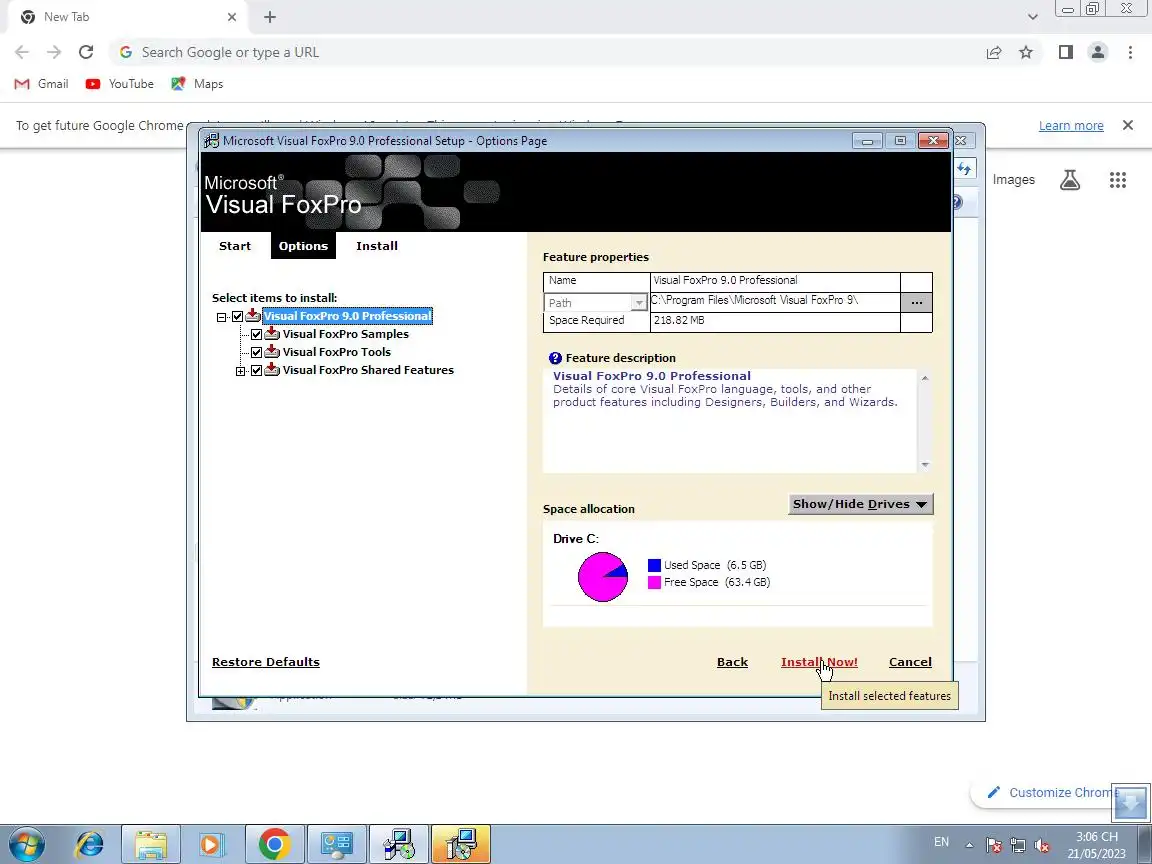Show hidden system tray icons

(x=970, y=845)
